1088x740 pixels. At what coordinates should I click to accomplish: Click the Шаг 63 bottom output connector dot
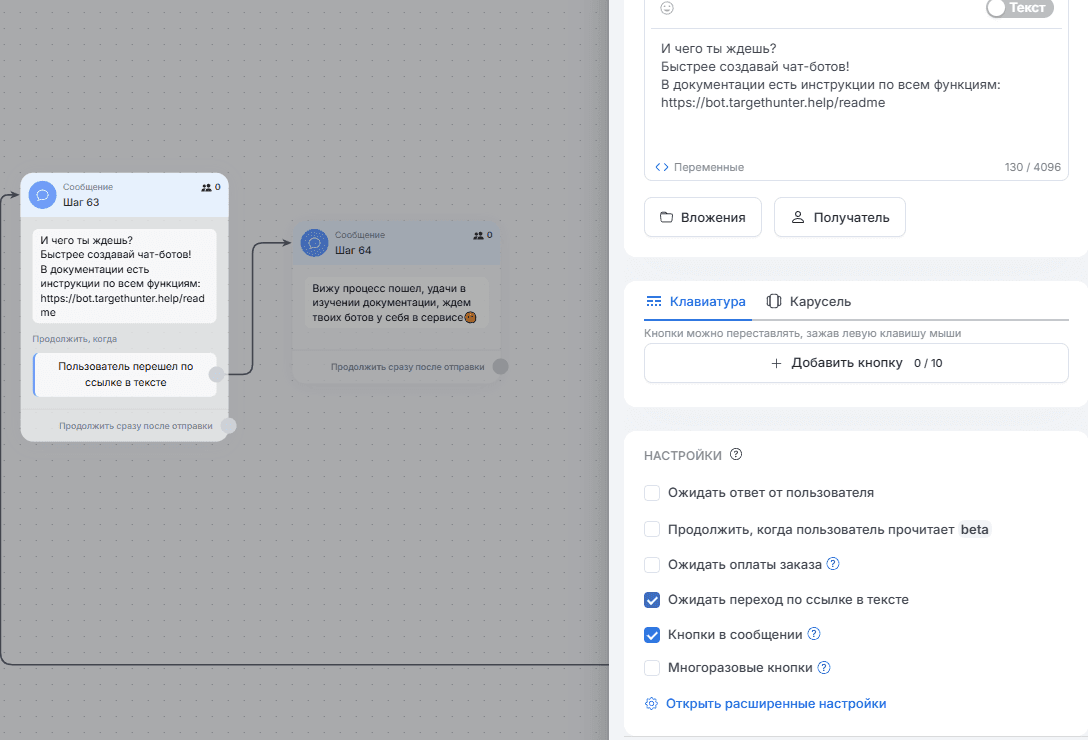click(228, 426)
